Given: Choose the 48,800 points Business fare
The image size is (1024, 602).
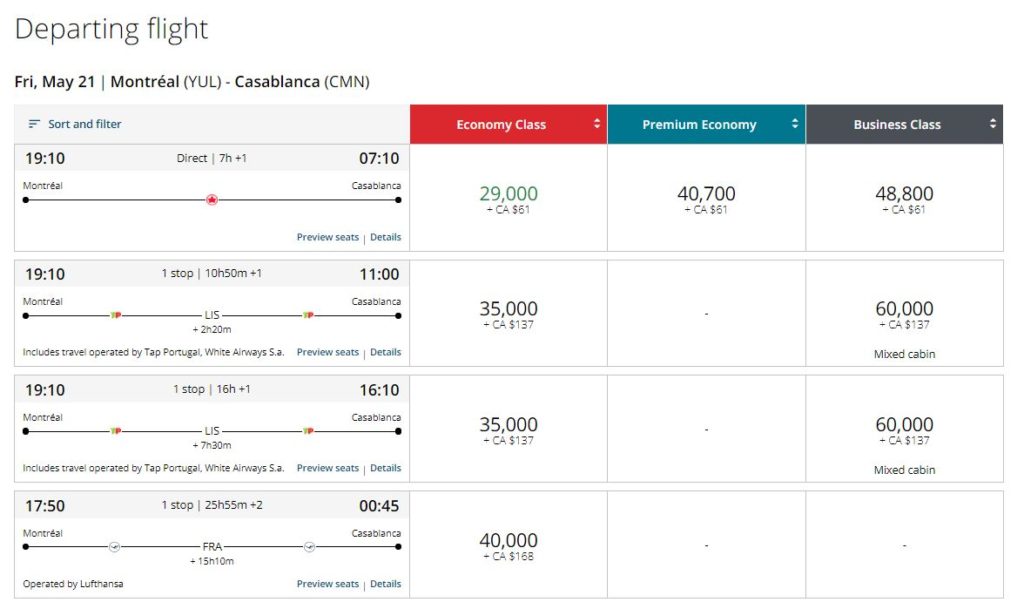Looking at the screenshot, I should [904, 198].
